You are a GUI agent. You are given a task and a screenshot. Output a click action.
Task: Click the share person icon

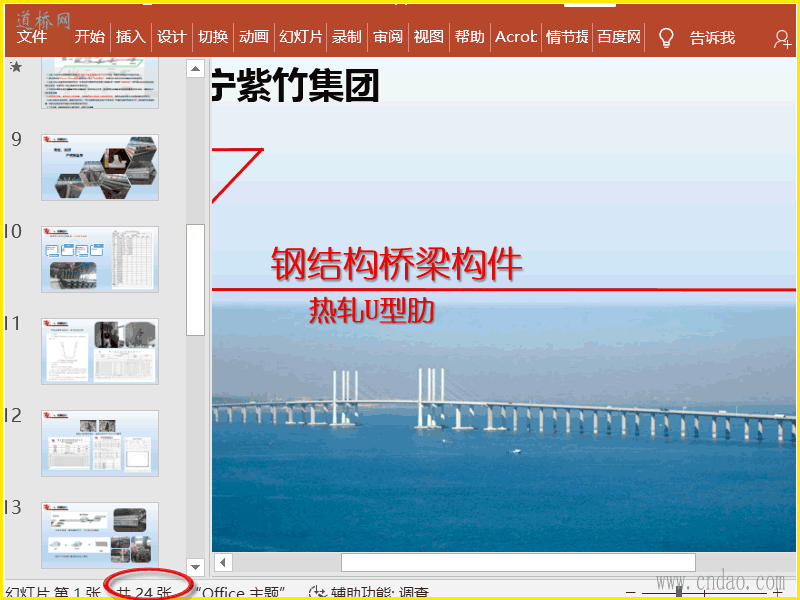tap(782, 39)
